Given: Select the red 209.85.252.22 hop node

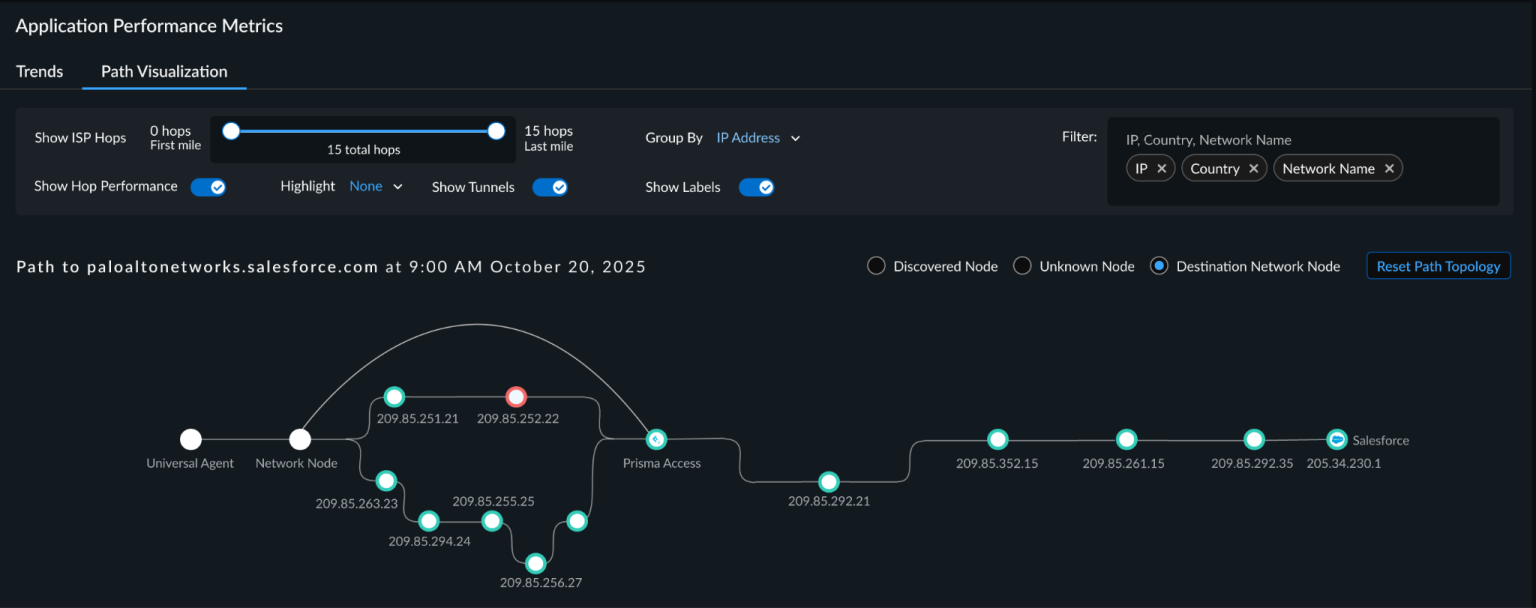Looking at the screenshot, I should [516, 396].
